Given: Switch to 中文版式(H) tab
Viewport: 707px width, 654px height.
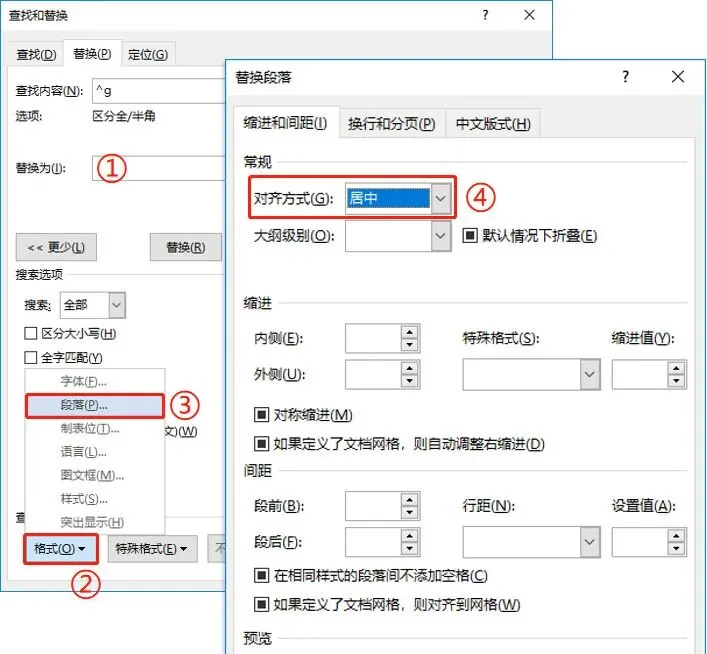Looking at the screenshot, I should 493,123.
